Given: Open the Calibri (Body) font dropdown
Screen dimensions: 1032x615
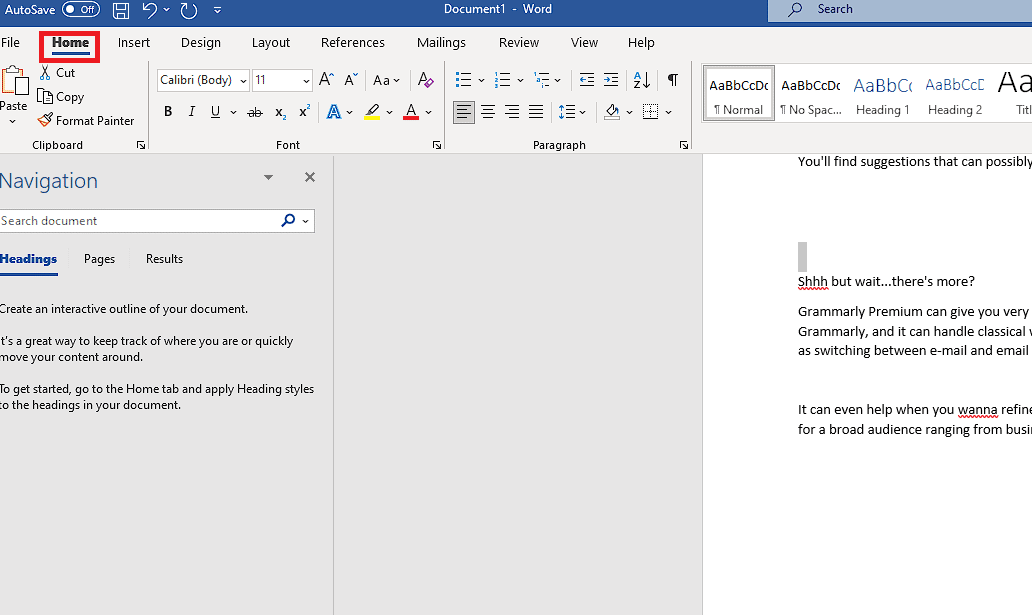Looking at the screenshot, I should pos(244,81).
